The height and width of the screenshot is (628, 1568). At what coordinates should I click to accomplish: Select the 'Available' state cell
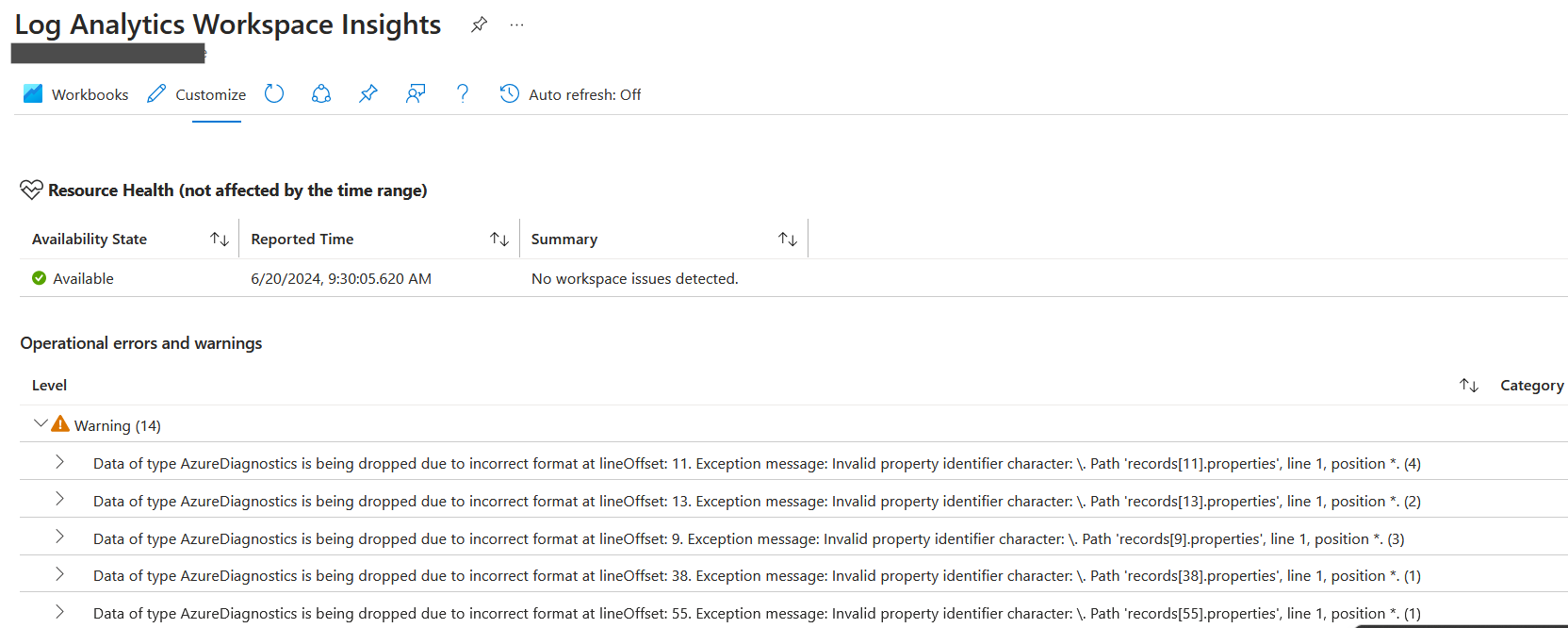83,279
